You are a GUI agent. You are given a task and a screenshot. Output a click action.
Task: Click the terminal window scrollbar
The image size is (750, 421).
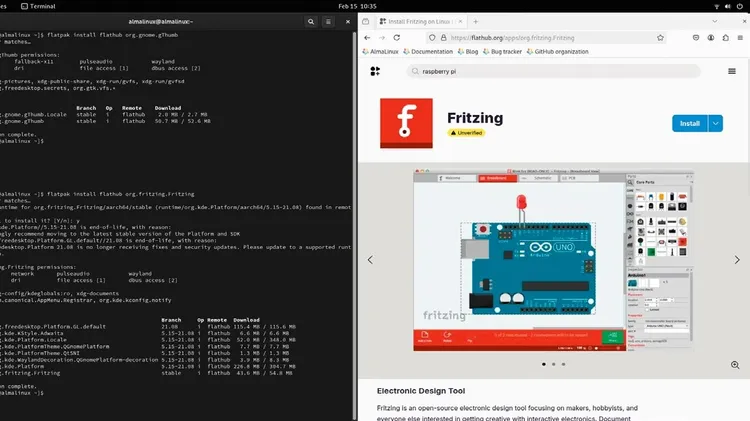pyautogui.click(x=354, y=225)
